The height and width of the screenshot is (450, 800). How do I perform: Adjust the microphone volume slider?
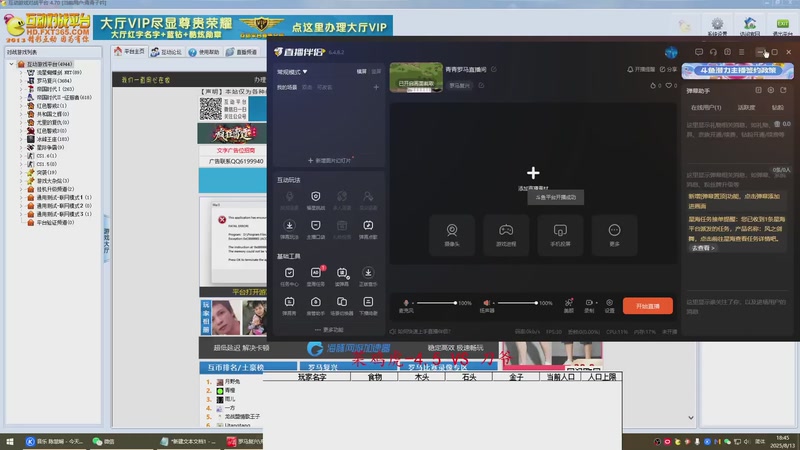point(435,303)
